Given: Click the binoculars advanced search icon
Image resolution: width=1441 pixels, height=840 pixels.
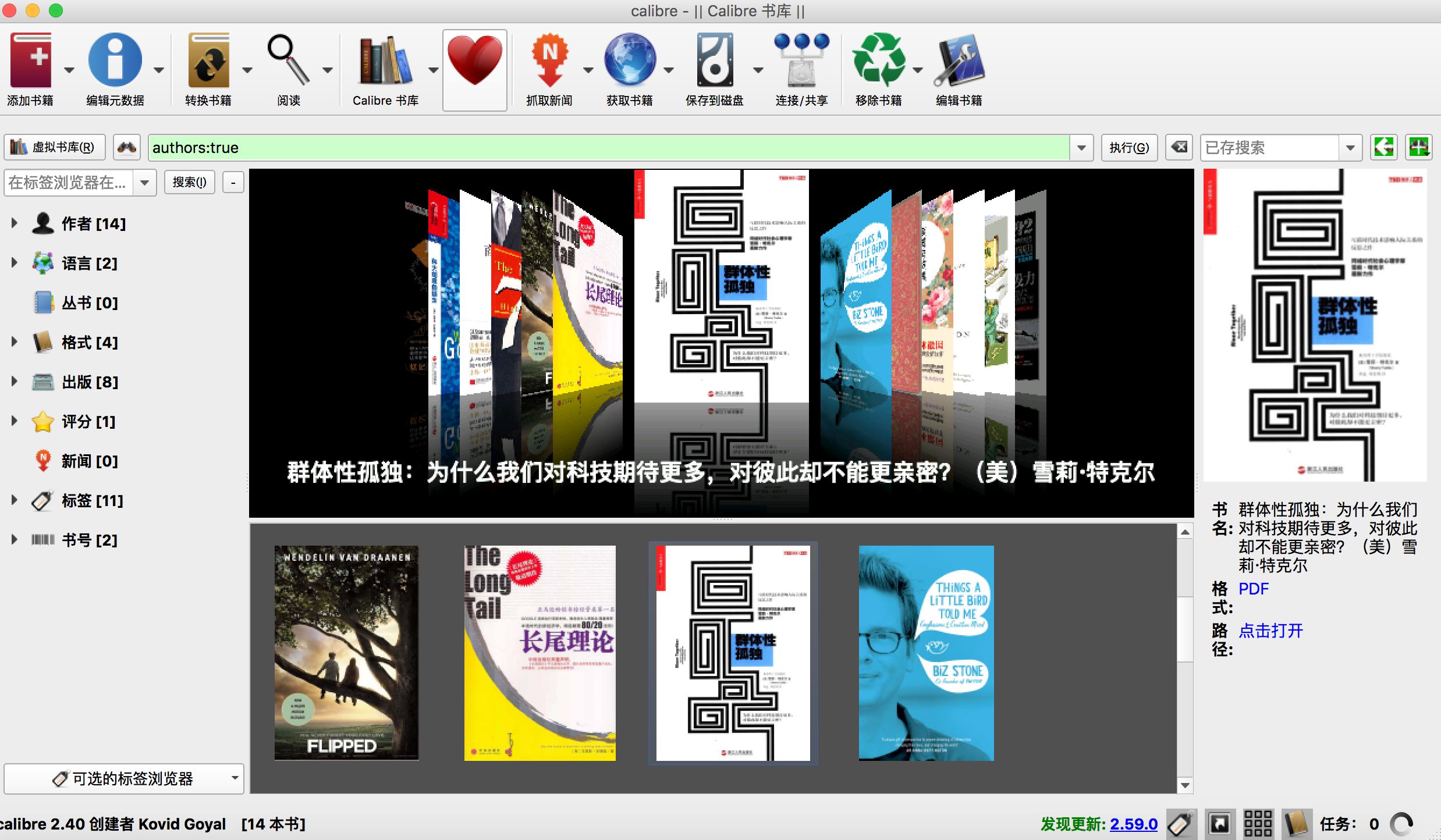Looking at the screenshot, I should [127, 147].
